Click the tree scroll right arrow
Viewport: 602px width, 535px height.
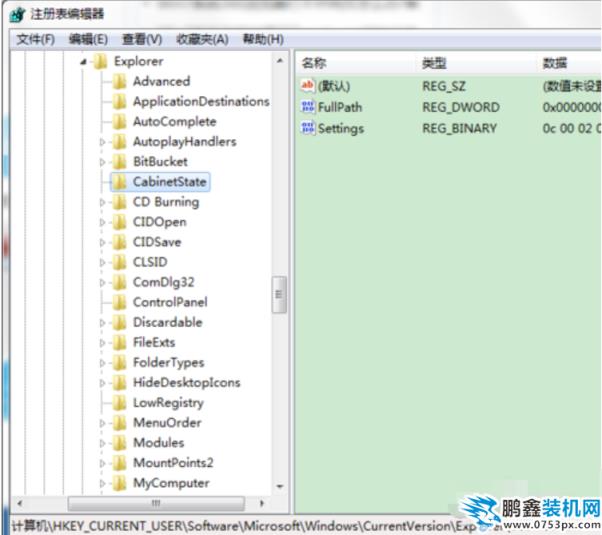pos(262,503)
